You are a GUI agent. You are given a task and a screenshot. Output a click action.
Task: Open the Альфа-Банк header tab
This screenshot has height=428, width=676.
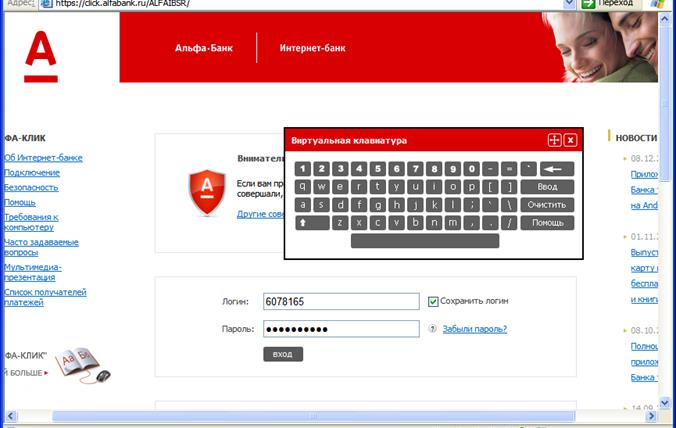pos(204,48)
